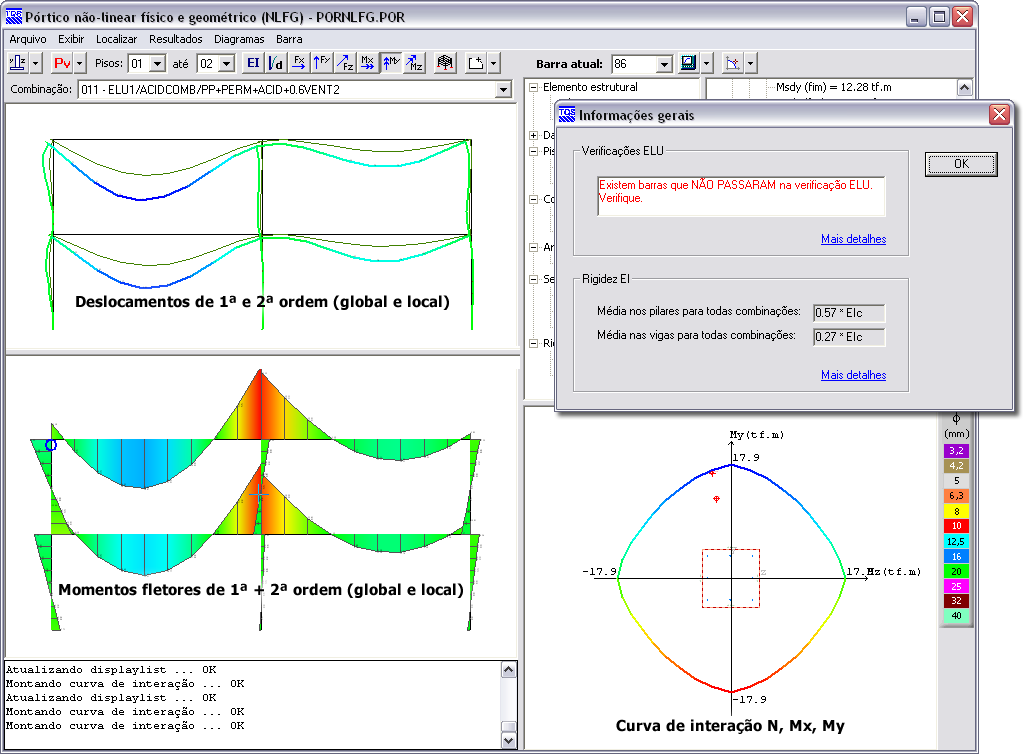The height and width of the screenshot is (754, 1023).
Task: Open the Barra atual dropdown
Action: 664,64
